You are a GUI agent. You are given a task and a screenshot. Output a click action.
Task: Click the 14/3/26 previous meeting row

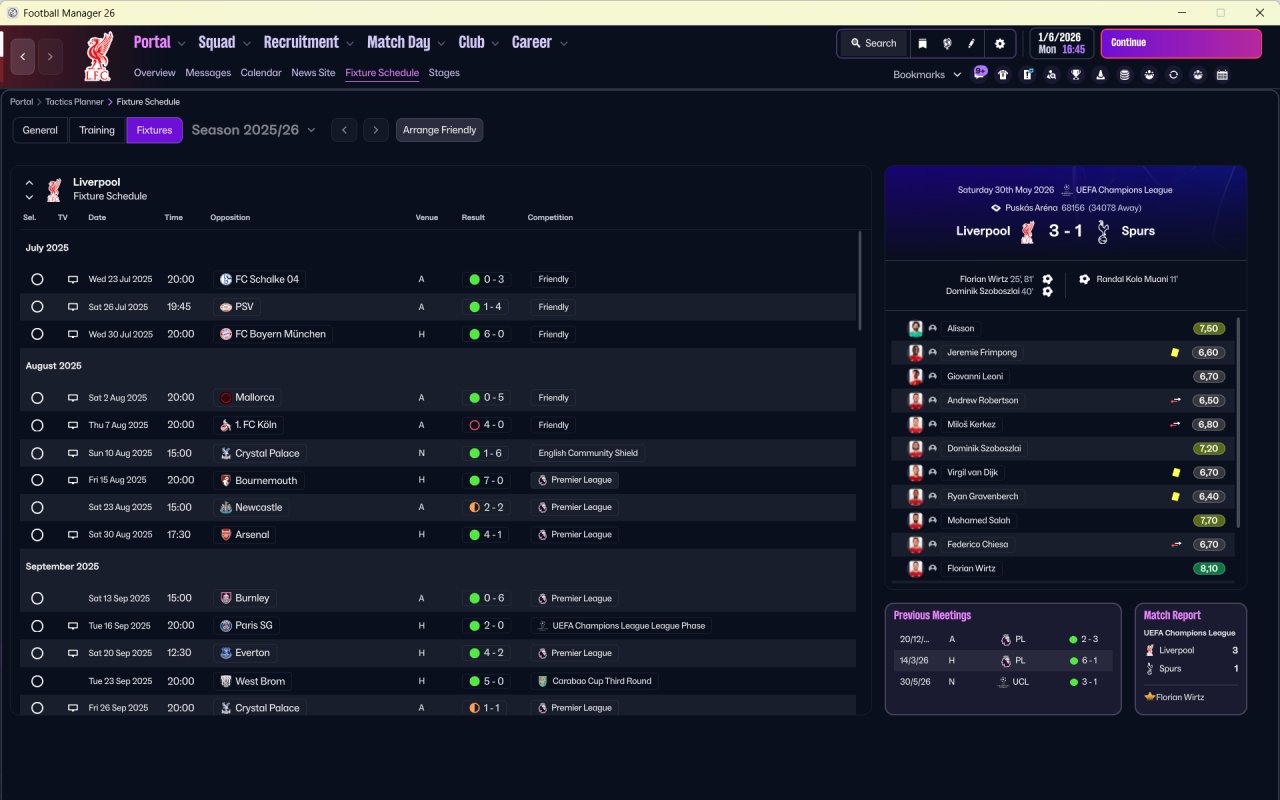[1002, 660]
